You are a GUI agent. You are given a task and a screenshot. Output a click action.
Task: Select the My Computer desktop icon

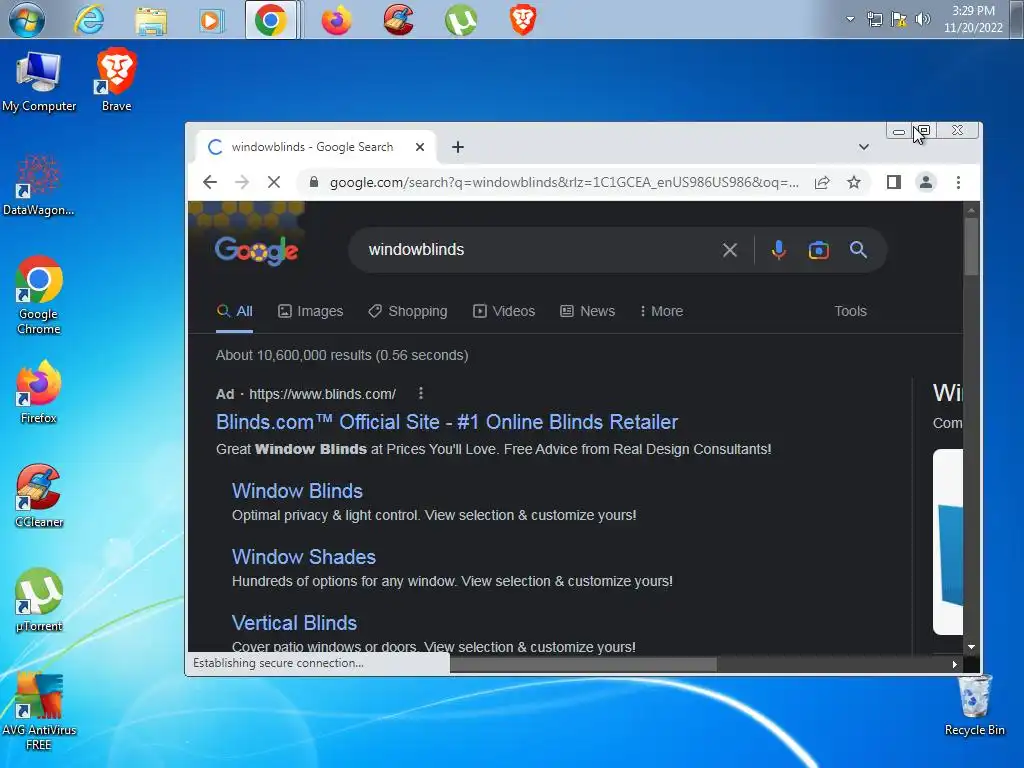(39, 82)
